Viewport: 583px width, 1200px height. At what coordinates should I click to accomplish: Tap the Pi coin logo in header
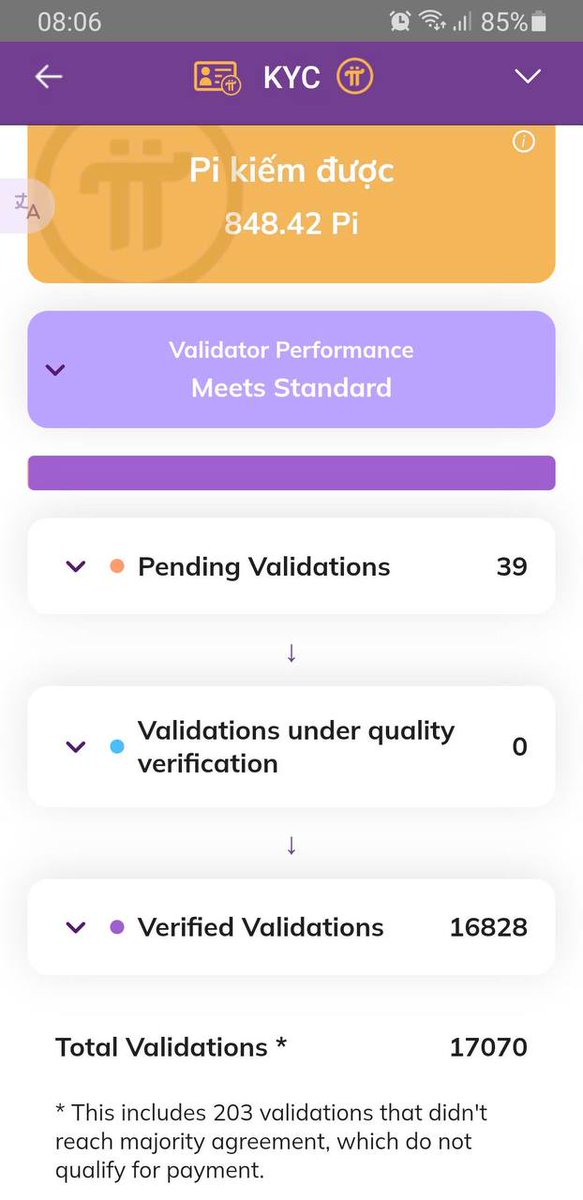(354, 77)
